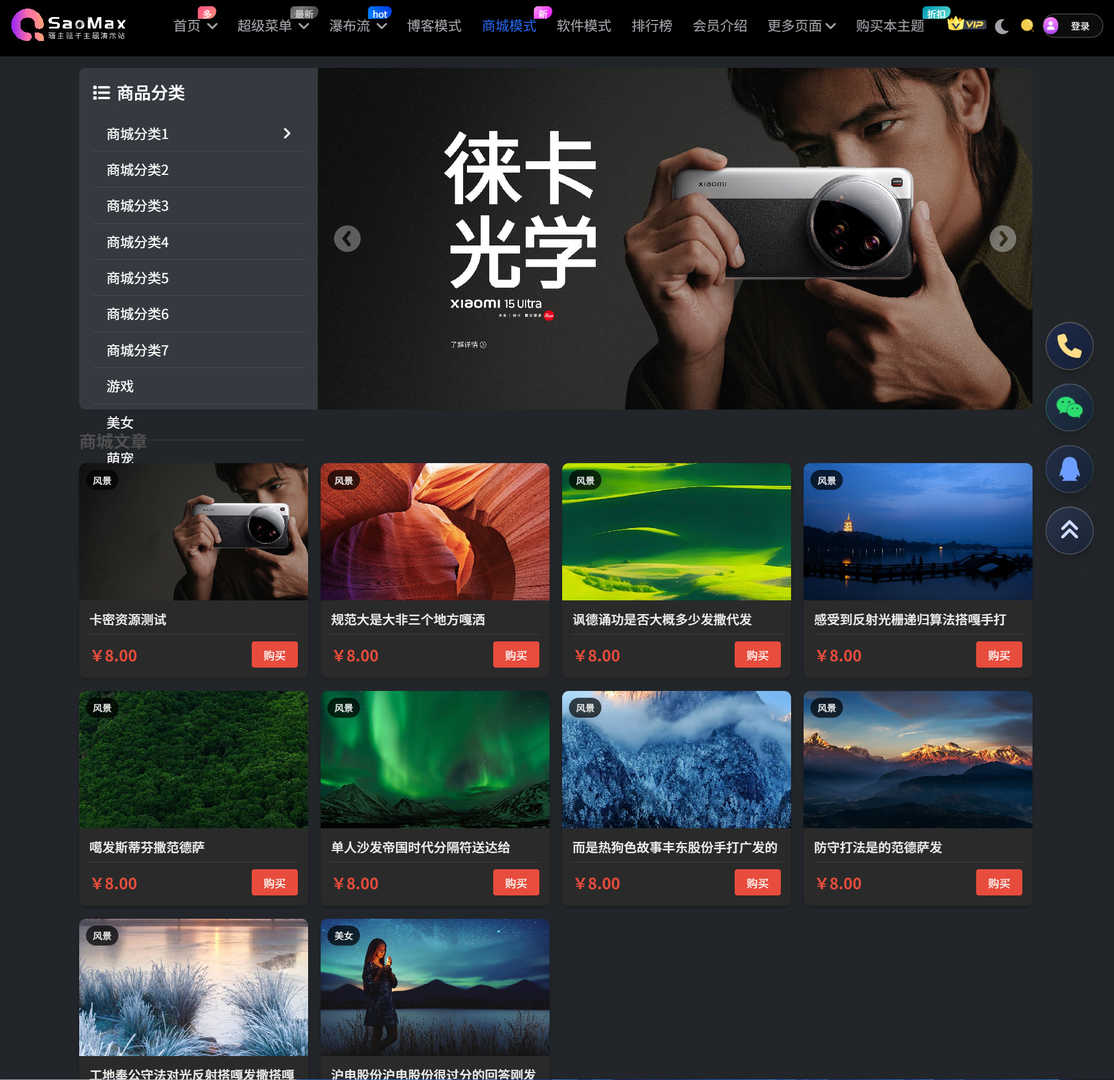Viewport: 1114px width, 1080px height.
Task: Buy 而是热狗色故事丰东股份手打广发的 product
Action: click(x=757, y=882)
